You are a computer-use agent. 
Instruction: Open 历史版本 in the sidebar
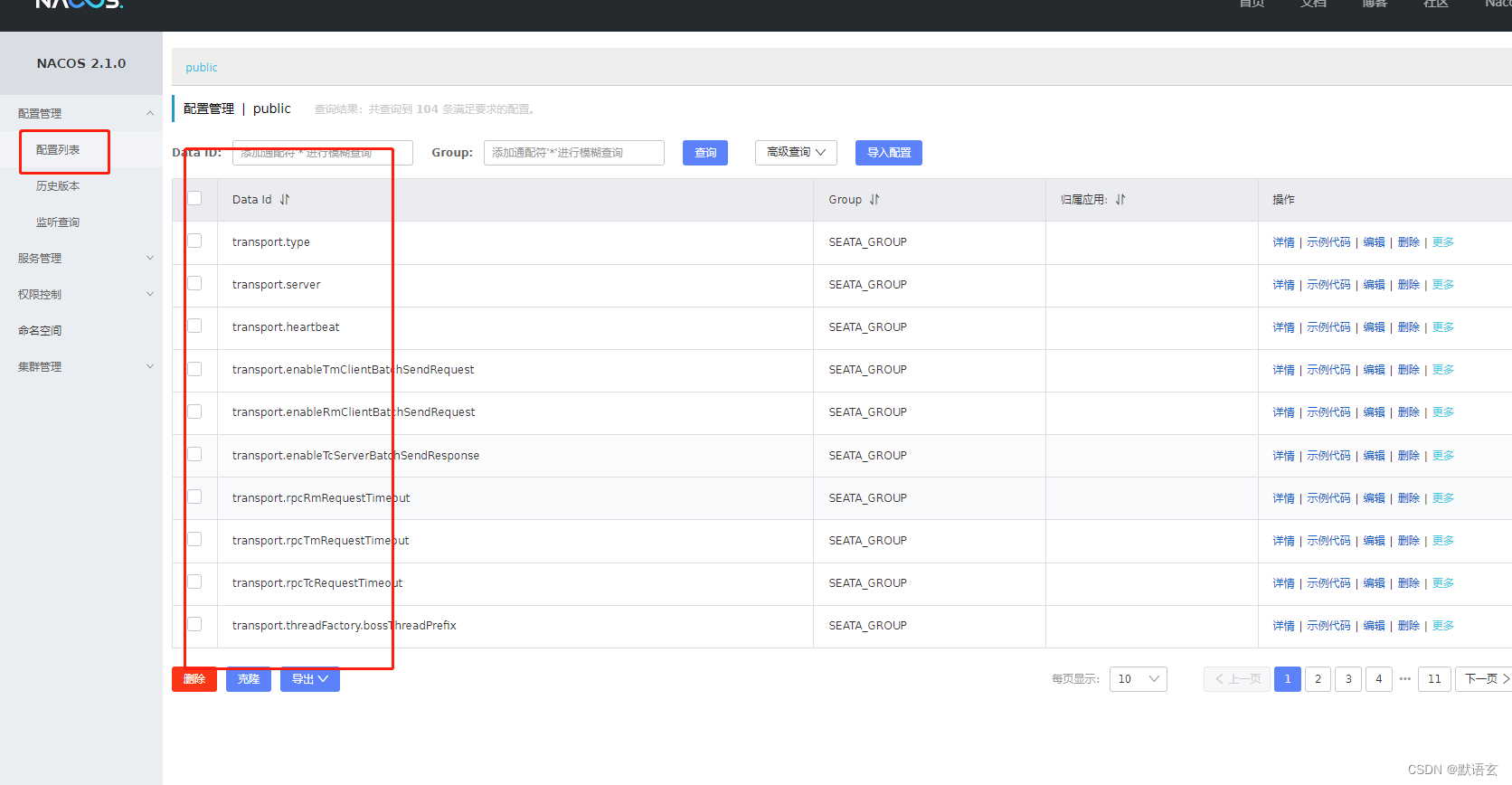pos(58,186)
